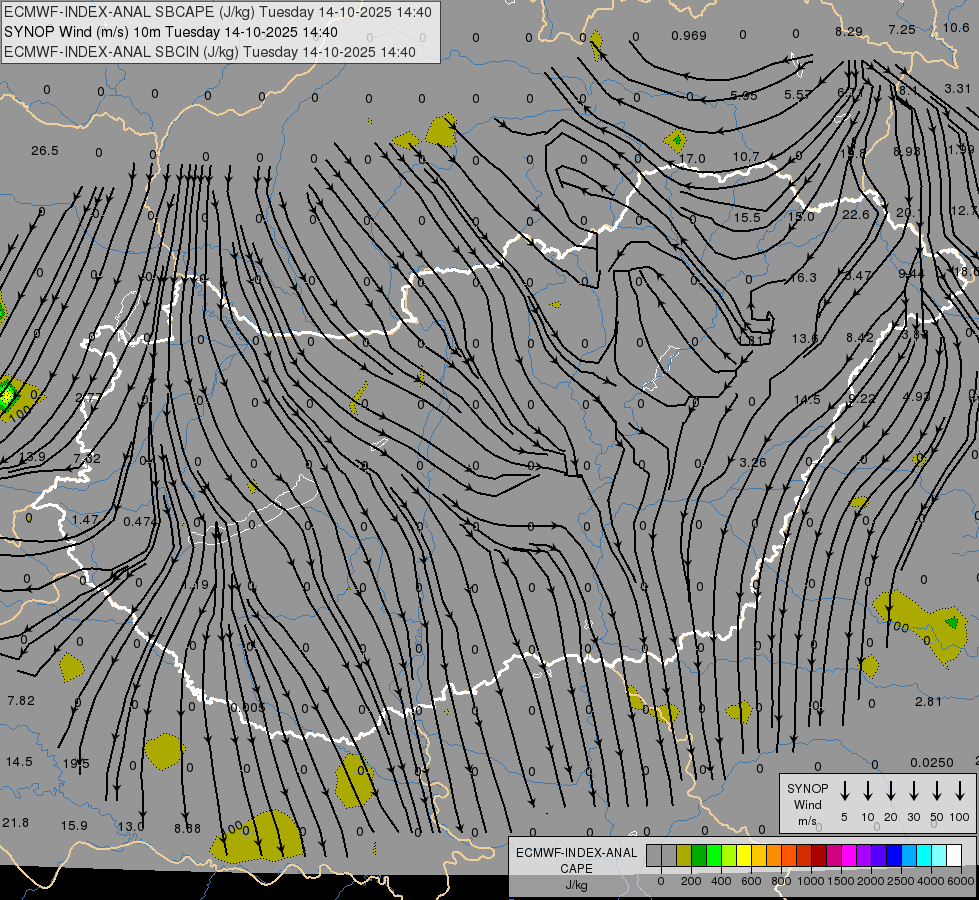Click the 7.25 value at top right

click(902, 29)
